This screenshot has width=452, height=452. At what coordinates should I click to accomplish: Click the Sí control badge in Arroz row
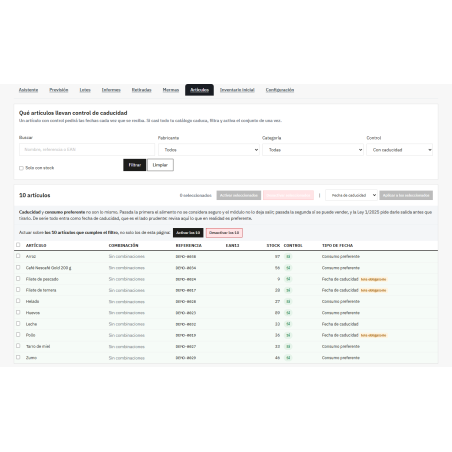(x=288, y=257)
